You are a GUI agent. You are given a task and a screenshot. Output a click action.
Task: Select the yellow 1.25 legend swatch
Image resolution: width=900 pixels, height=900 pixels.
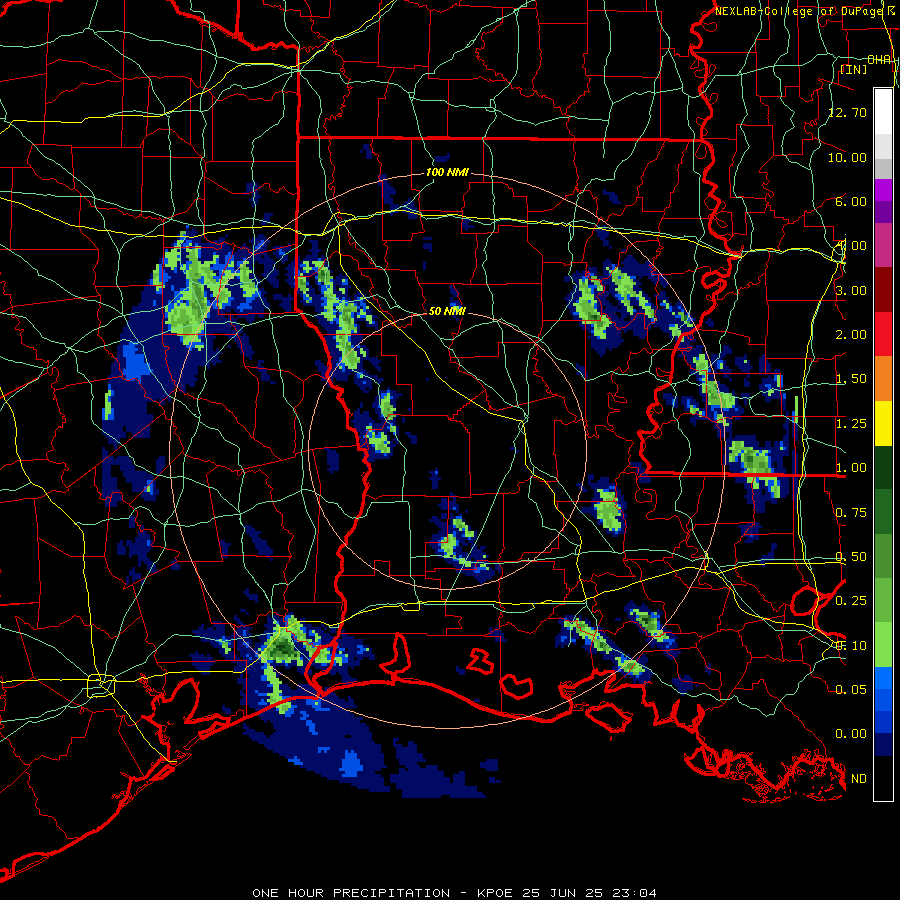[x=883, y=424]
